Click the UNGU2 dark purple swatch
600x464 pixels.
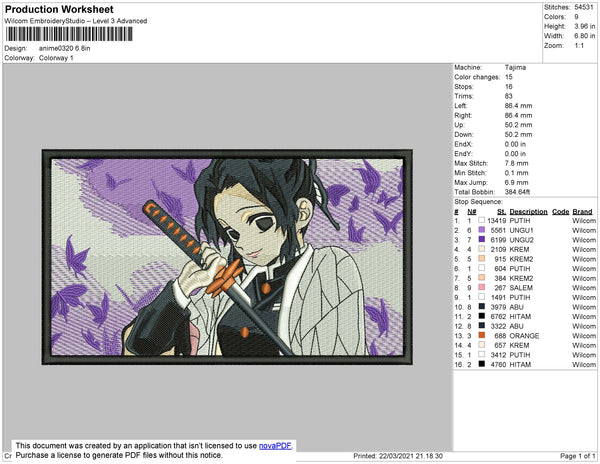tap(481, 239)
